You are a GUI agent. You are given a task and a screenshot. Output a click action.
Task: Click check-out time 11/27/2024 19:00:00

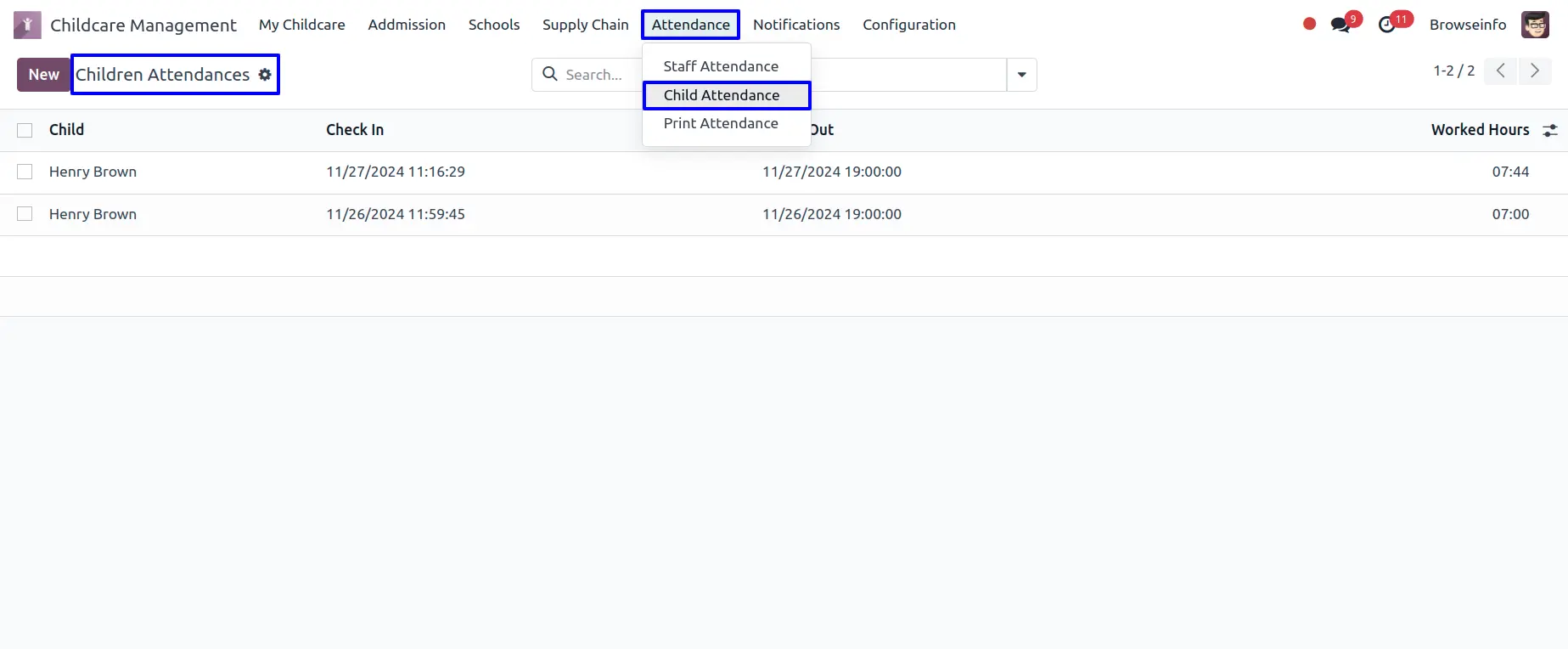point(832,172)
